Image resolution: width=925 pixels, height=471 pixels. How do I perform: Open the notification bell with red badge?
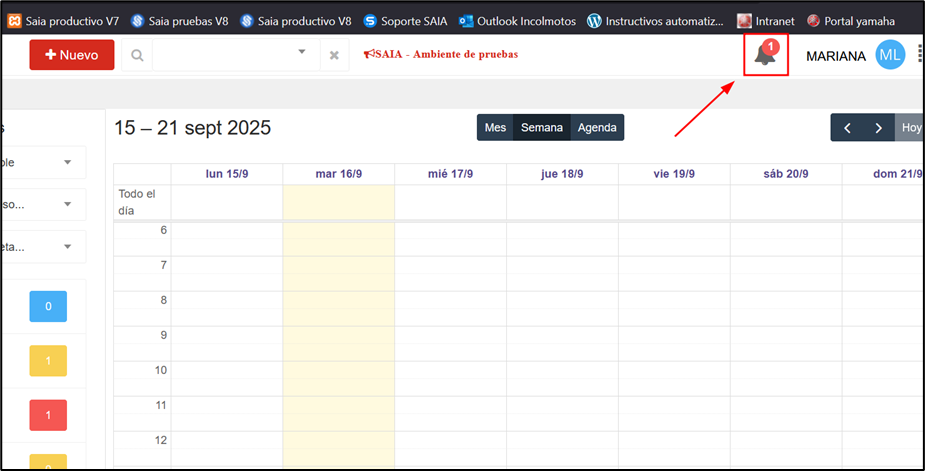765,55
